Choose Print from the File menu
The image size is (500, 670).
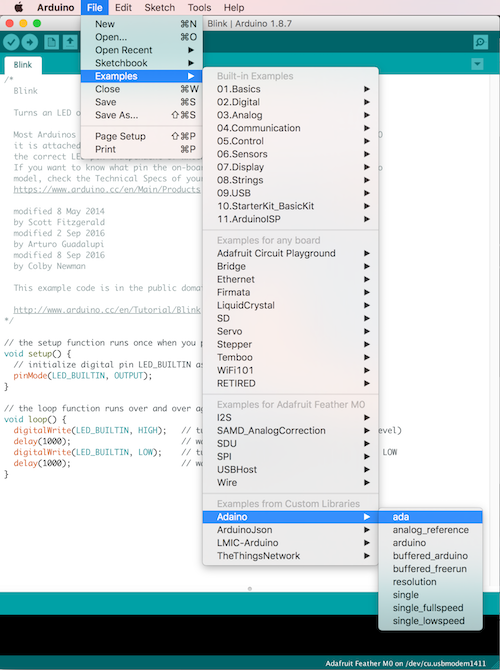(x=141, y=149)
